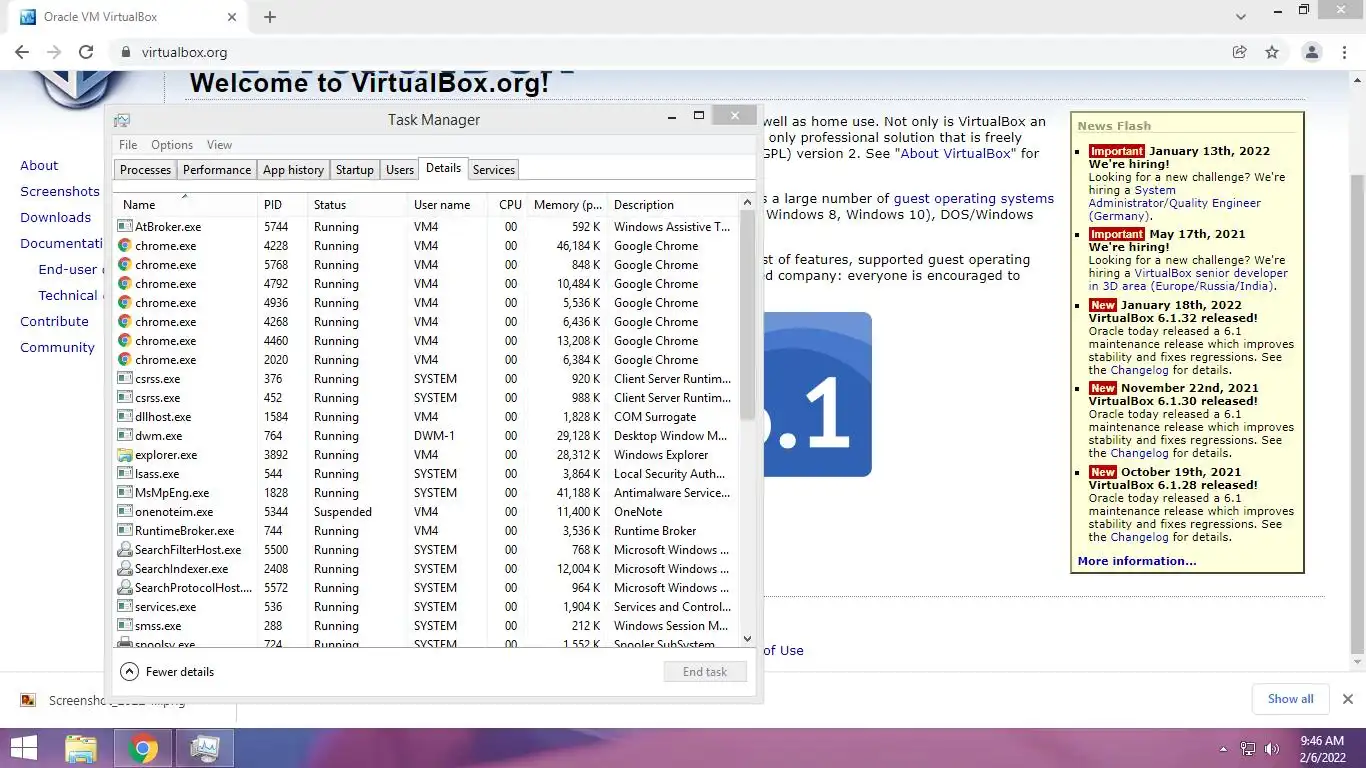Screen dimensions: 1366x768
Task: Click the explorer.exe folder icon
Action: [x=125, y=455]
